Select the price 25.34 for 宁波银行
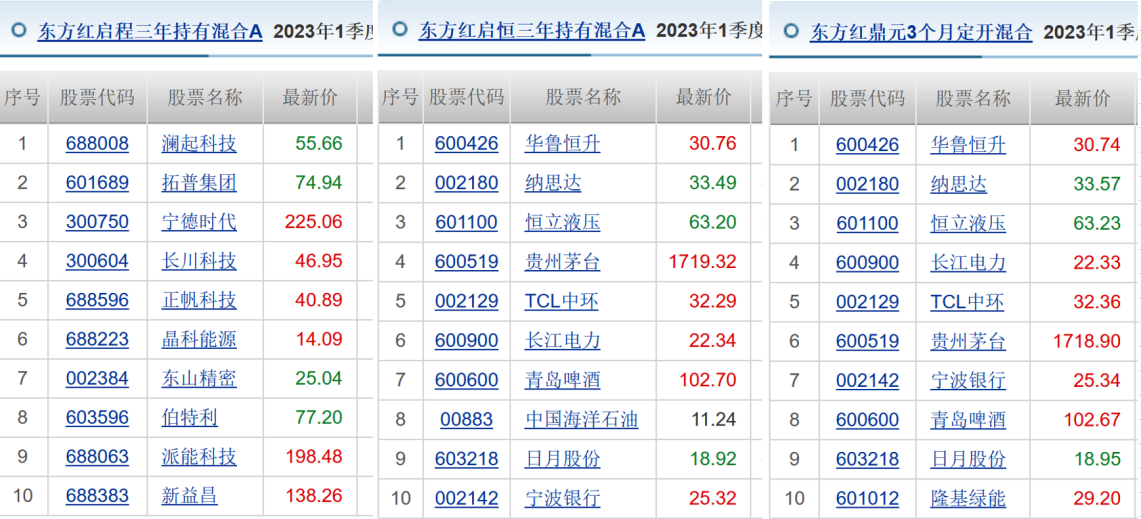The width and height of the screenshot is (1141, 519). tap(1097, 381)
